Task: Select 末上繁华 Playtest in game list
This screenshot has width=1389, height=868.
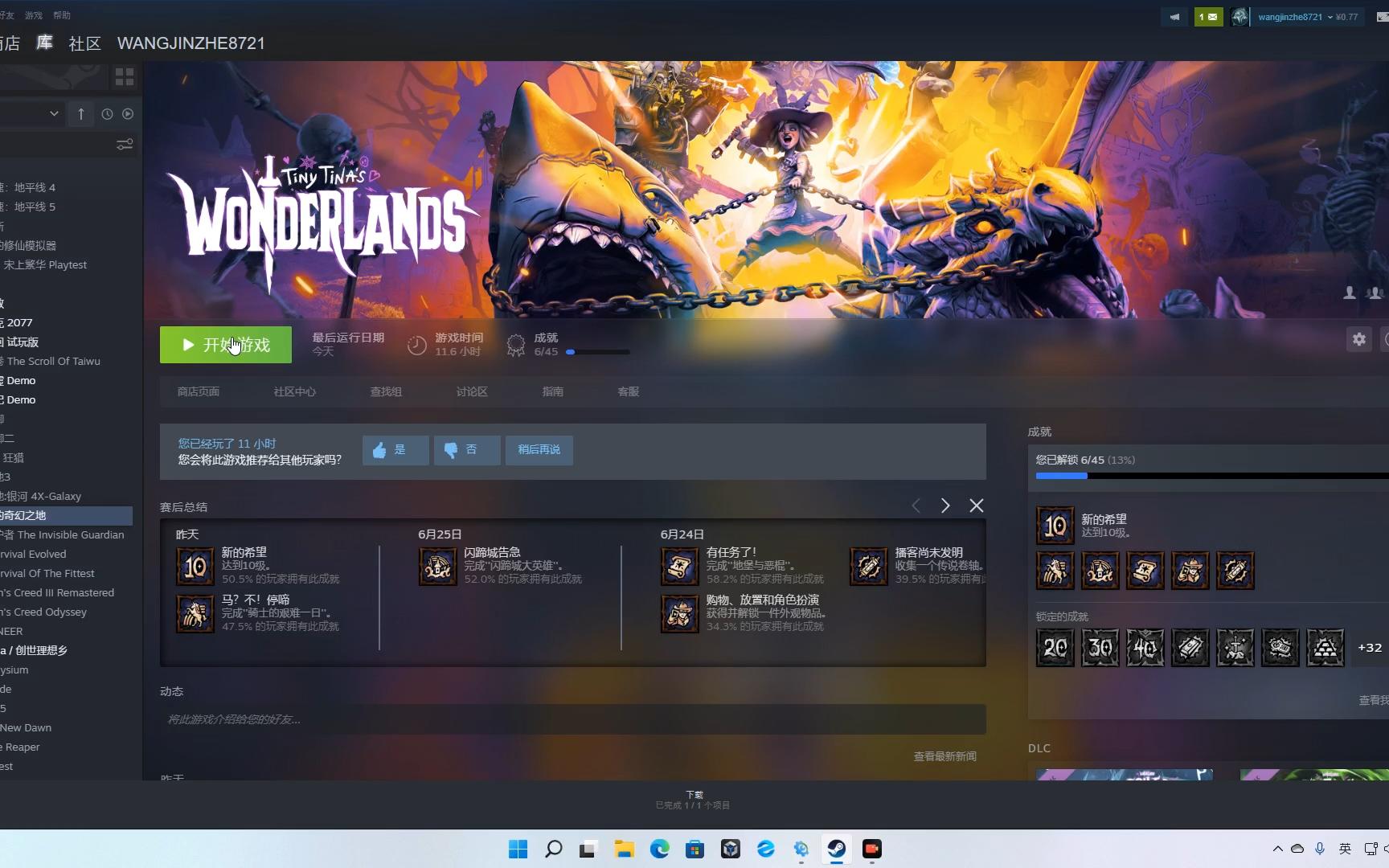Action: pos(45,265)
